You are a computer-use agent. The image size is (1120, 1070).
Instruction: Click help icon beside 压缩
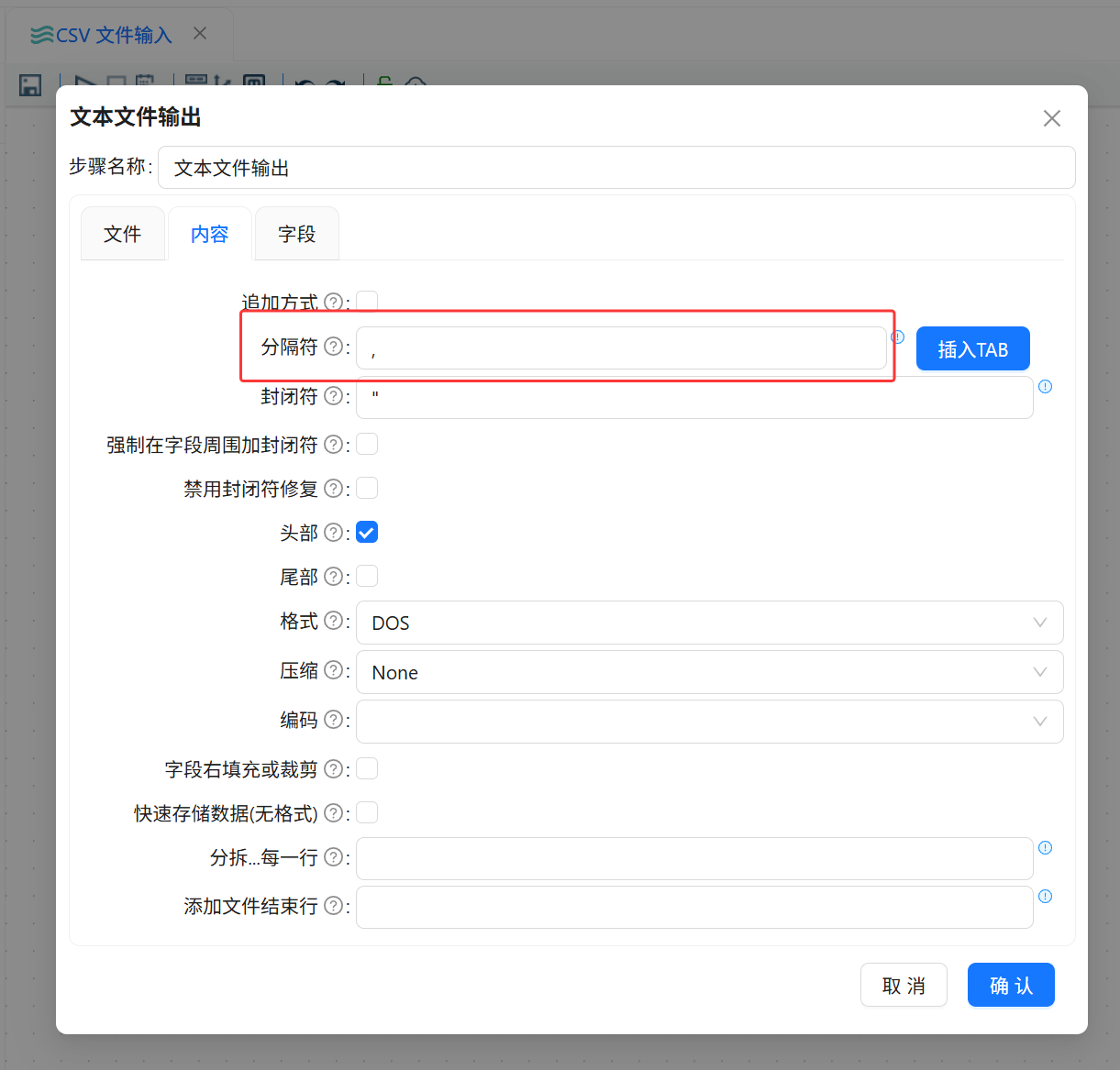click(x=334, y=670)
